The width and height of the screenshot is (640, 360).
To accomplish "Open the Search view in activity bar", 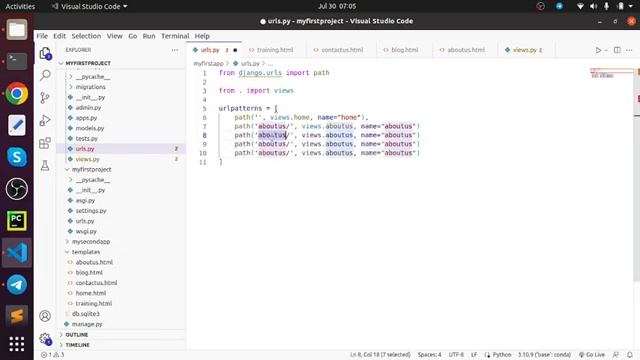I will (x=45, y=75).
